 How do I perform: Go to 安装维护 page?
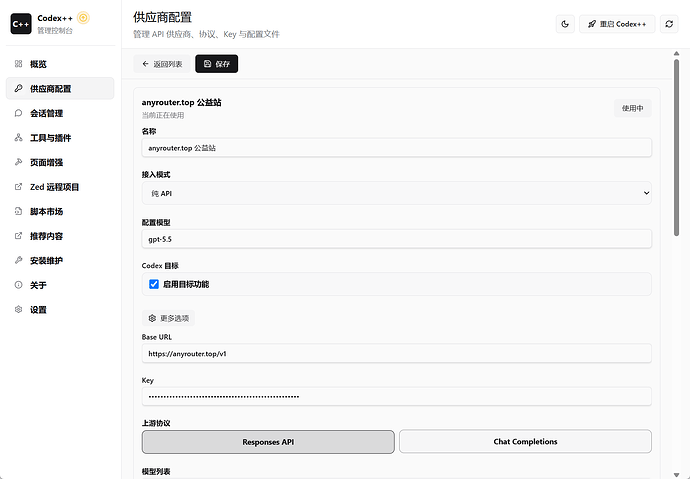click(60, 260)
